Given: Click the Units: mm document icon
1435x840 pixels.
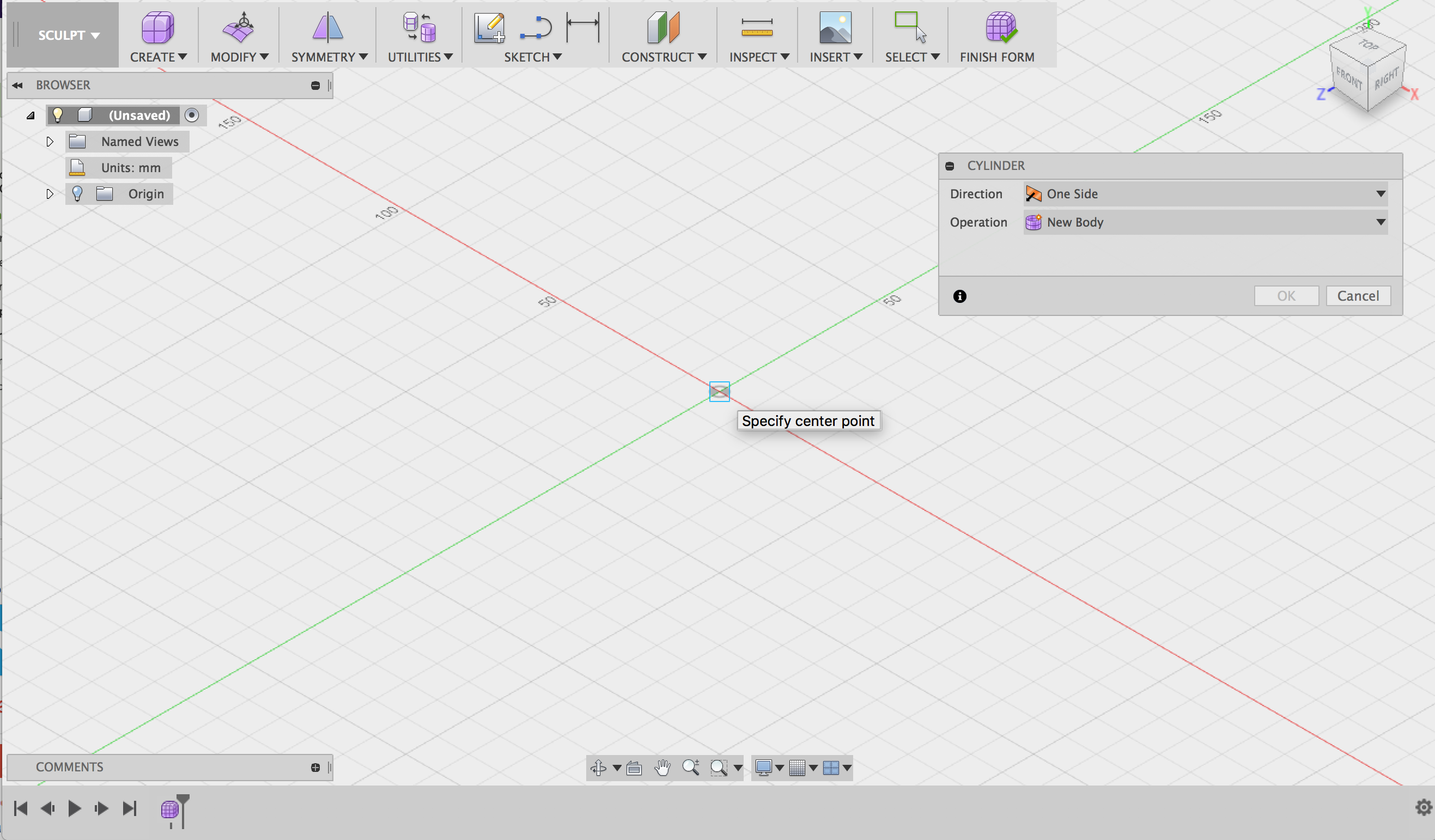Looking at the screenshot, I should (77, 167).
